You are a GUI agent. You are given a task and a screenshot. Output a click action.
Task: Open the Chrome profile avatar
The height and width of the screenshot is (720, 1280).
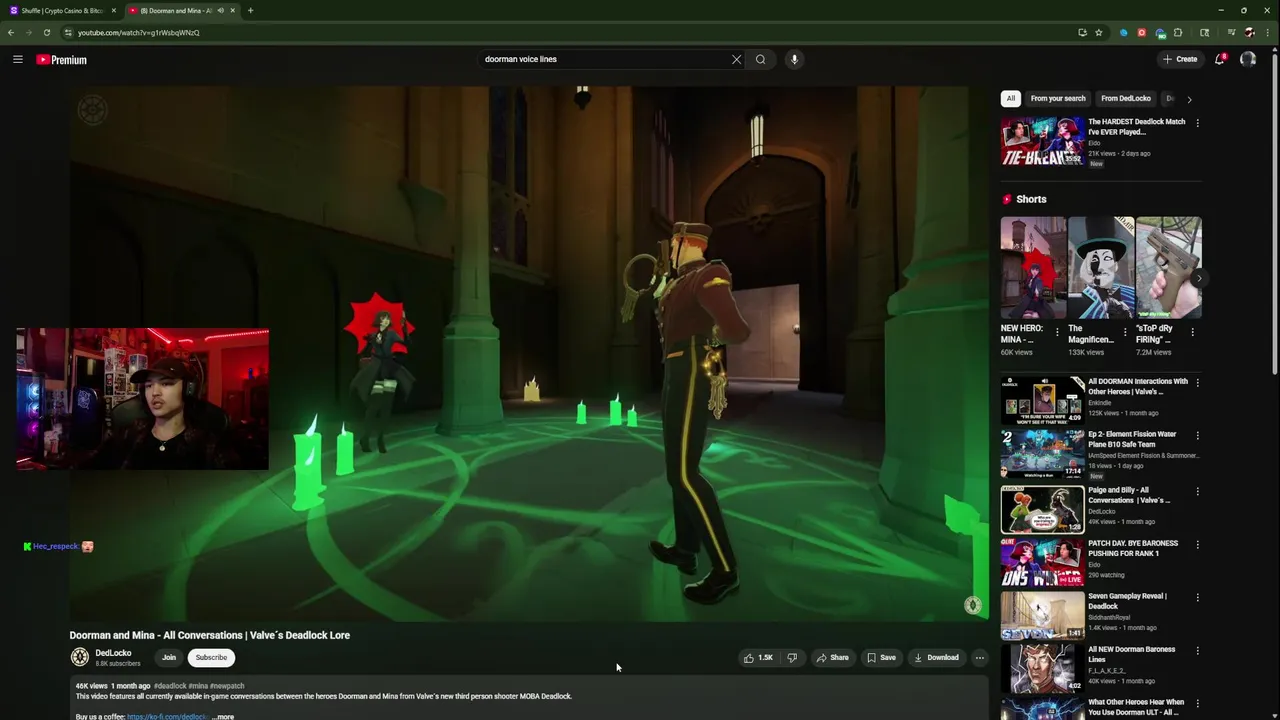pos(1249,32)
